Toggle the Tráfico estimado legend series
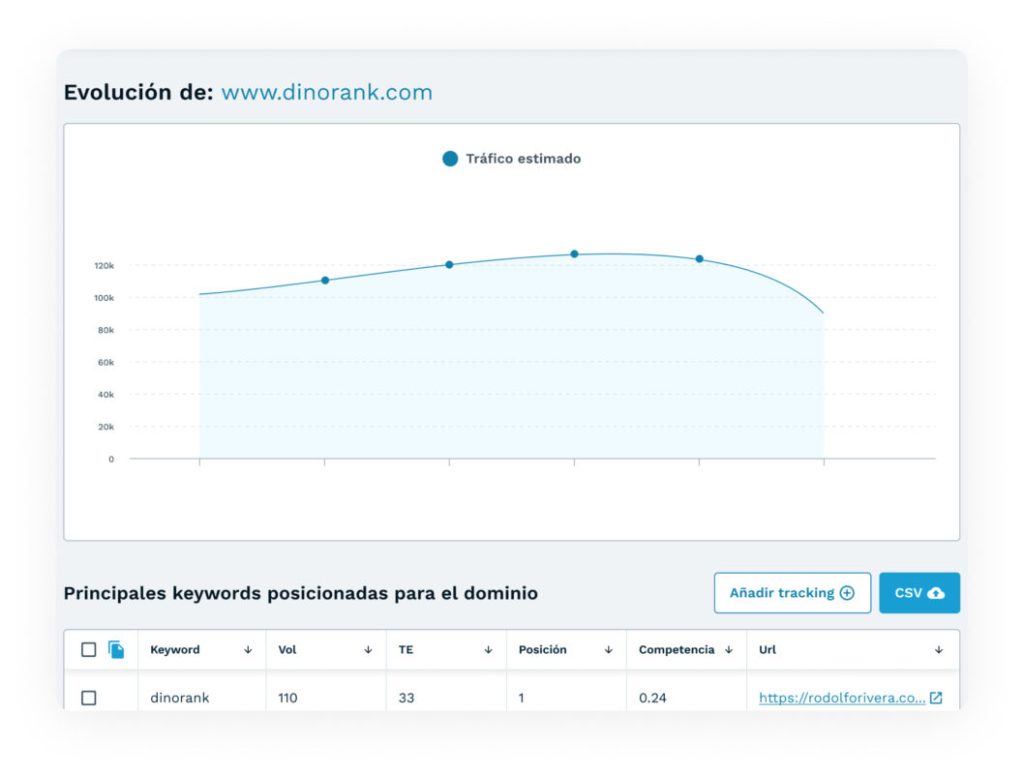Screen dimensions: 1024x774 coord(511,159)
